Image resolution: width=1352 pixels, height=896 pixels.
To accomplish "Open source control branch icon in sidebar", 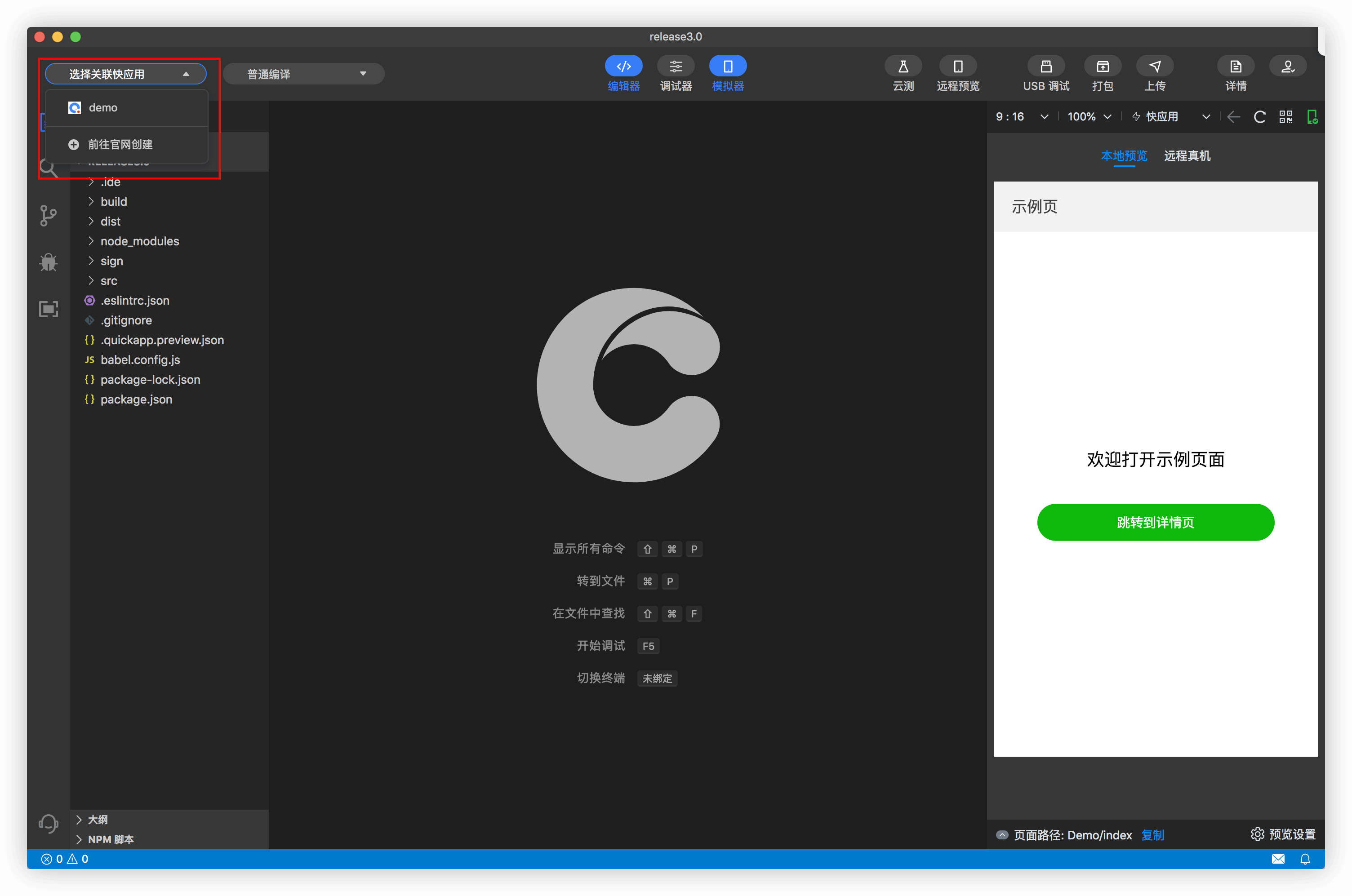I will point(49,215).
